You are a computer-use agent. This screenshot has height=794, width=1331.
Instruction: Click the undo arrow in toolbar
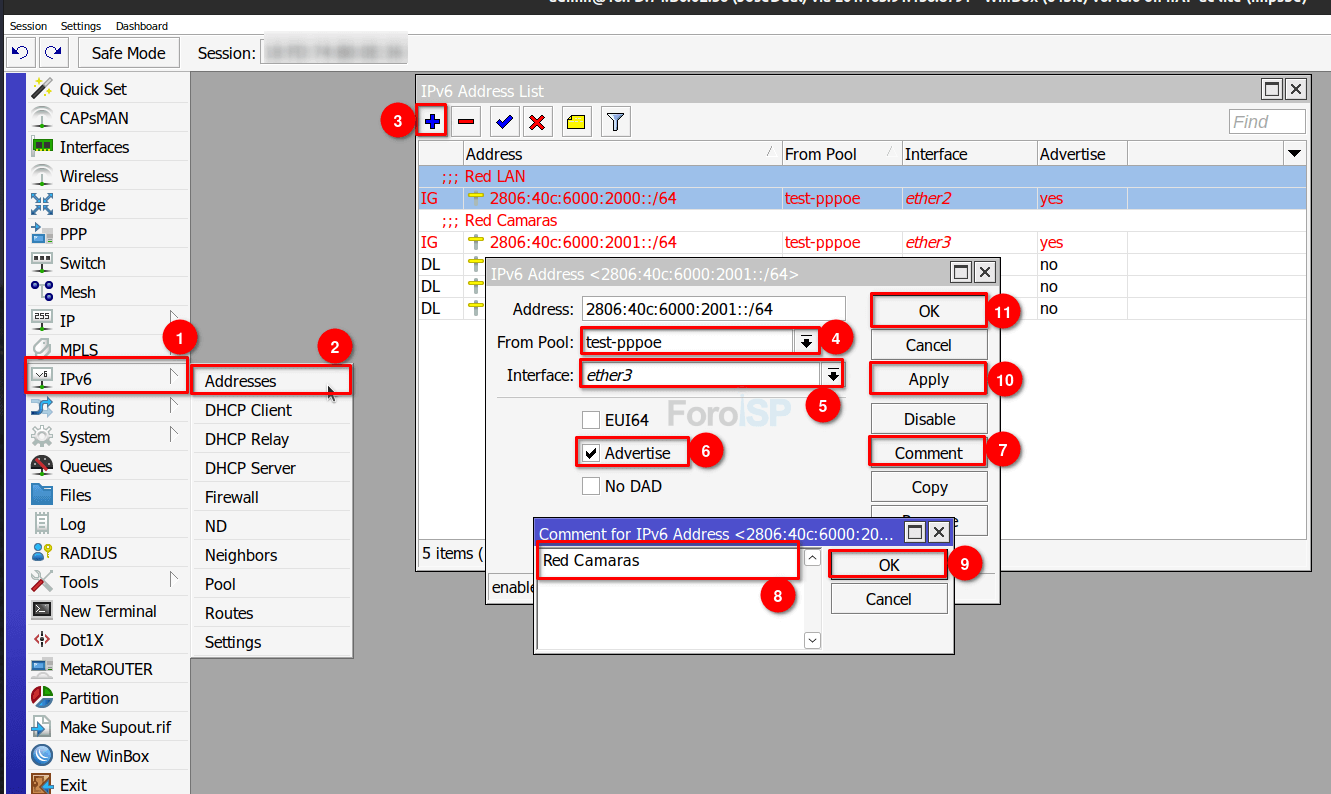(x=22, y=52)
